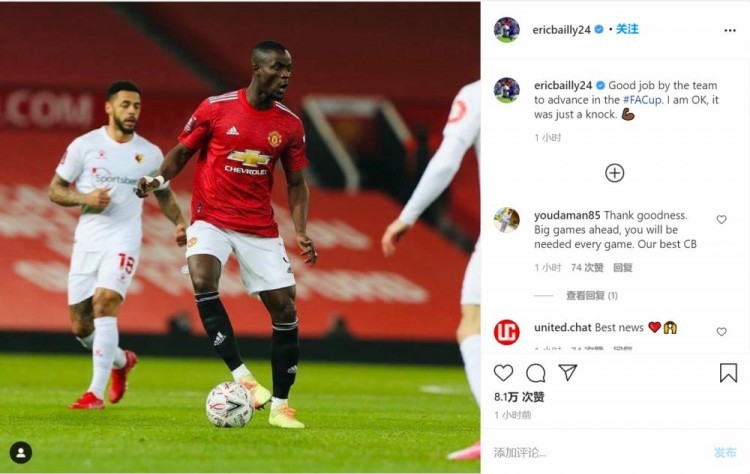Viewport: 750px width, 474px height.
Task: Load more comments with plus circle
Action: 615,173
